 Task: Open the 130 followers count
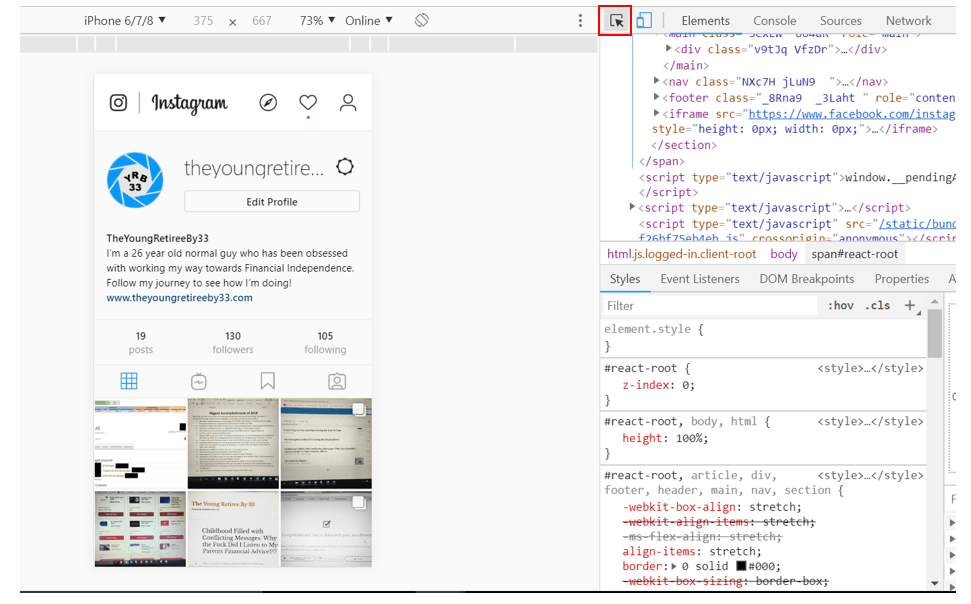233,343
